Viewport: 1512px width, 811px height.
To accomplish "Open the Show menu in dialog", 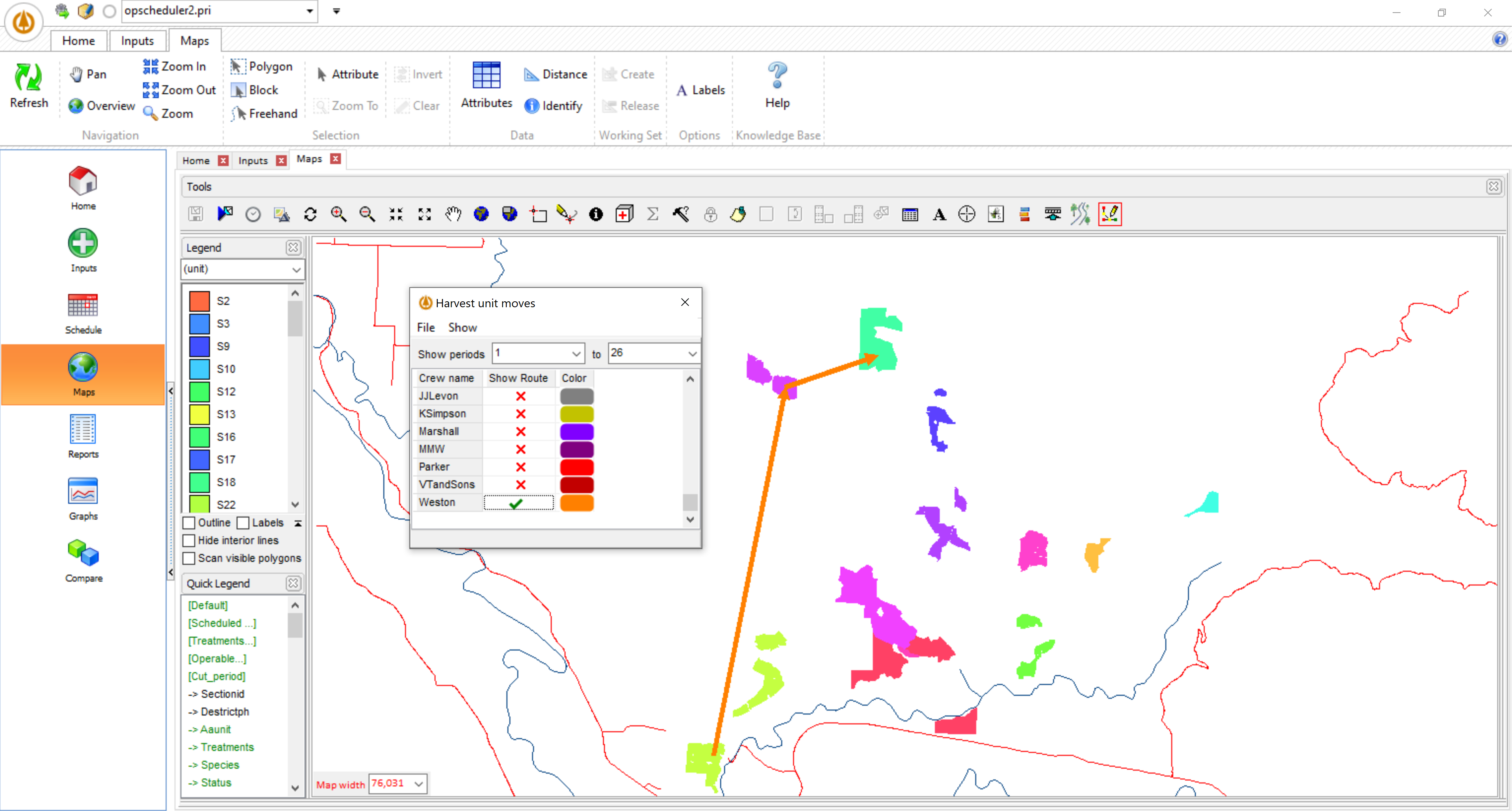I will click(x=462, y=327).
